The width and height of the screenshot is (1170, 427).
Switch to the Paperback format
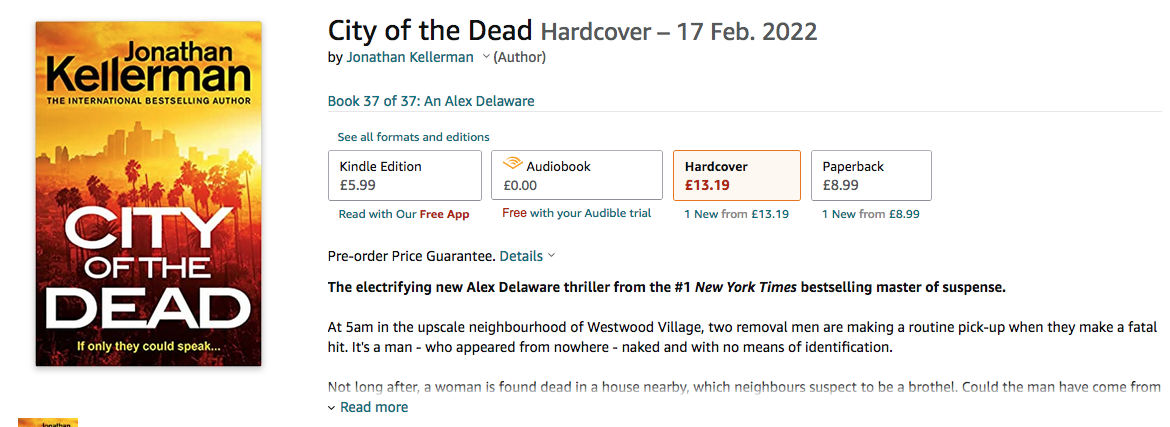[871, 175]
